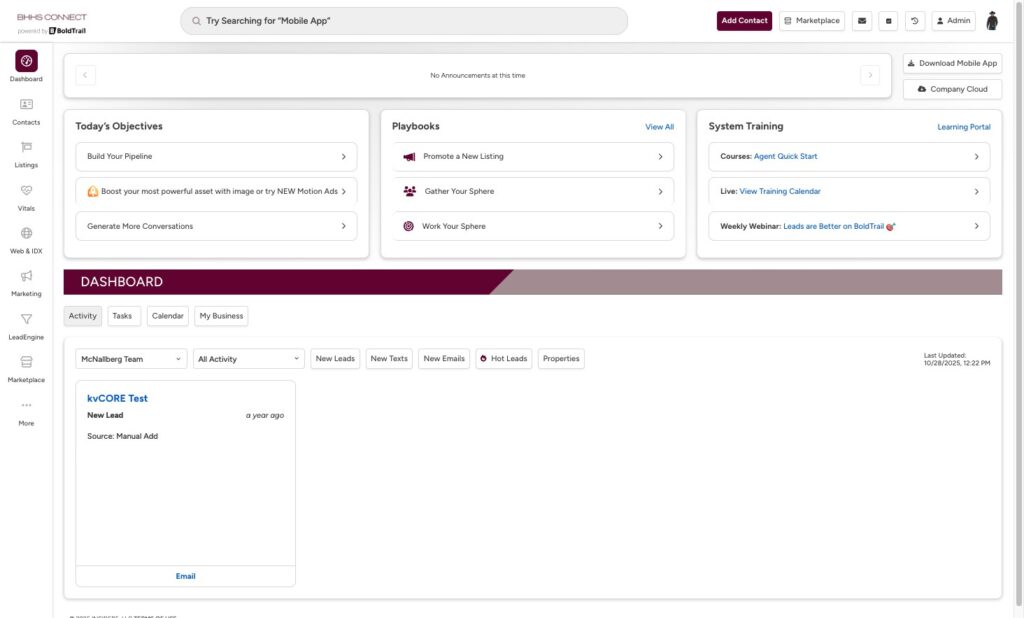Show more sidebar options via More

(x=26, y=411)
